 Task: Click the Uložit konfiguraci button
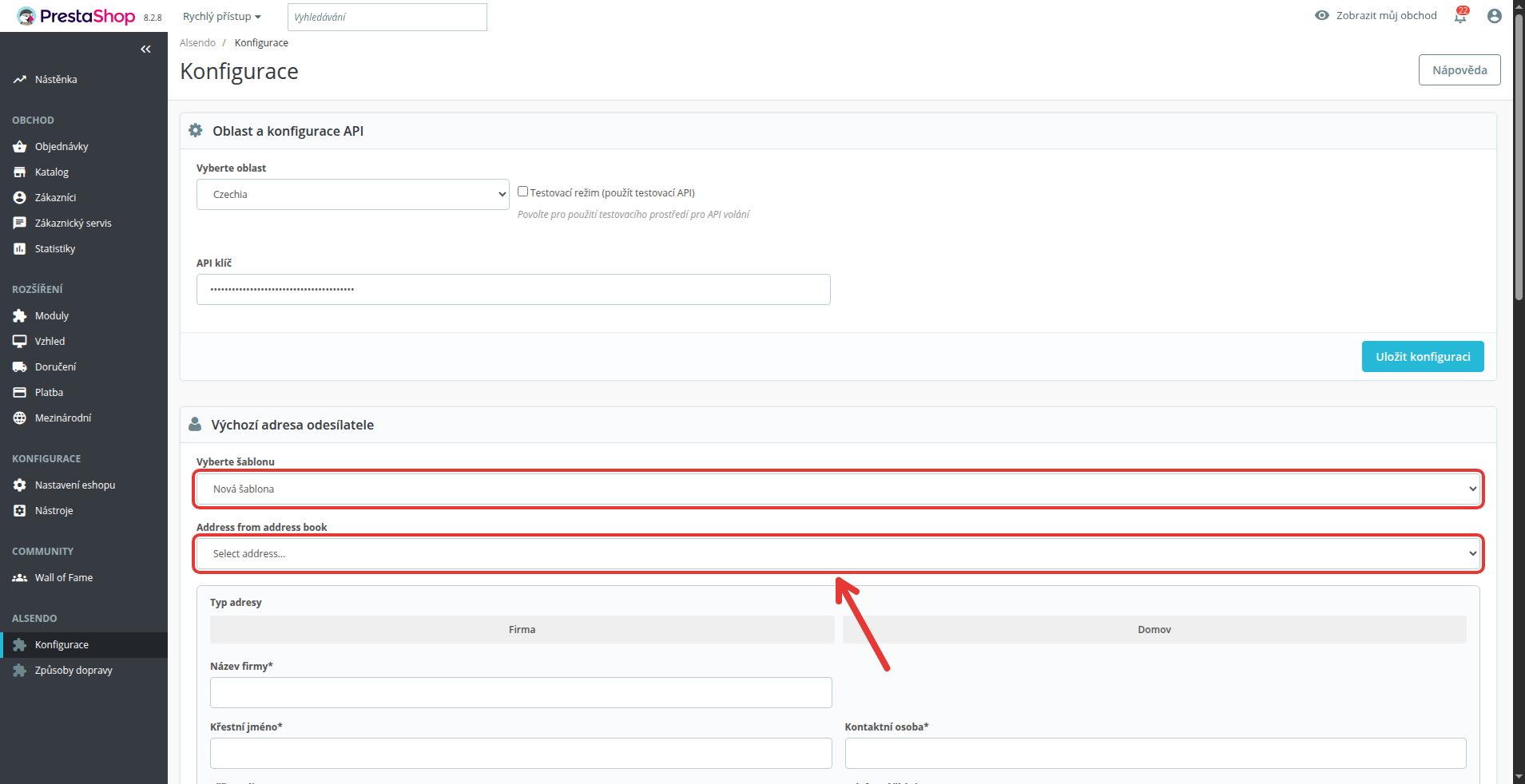[1423, 357]
